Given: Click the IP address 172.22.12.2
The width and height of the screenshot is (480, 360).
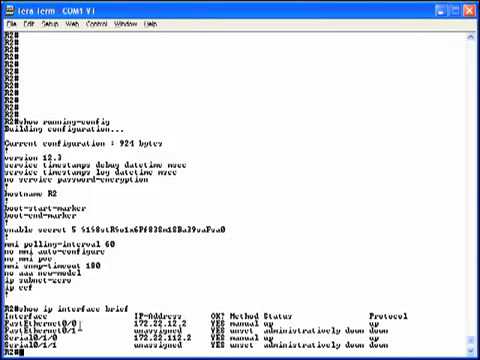Looking at the screenshot, I should click(x=160, y=323).
